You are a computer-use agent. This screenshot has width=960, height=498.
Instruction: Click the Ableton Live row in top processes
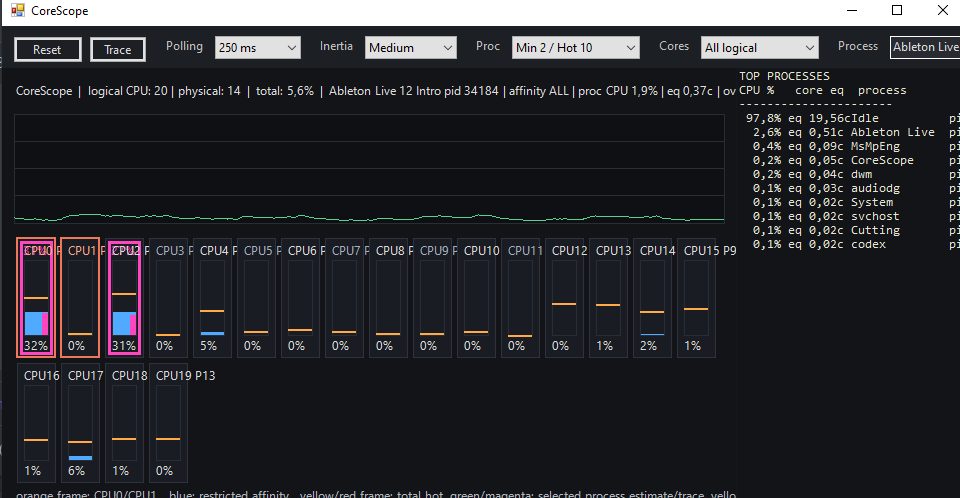pos(849,132)
